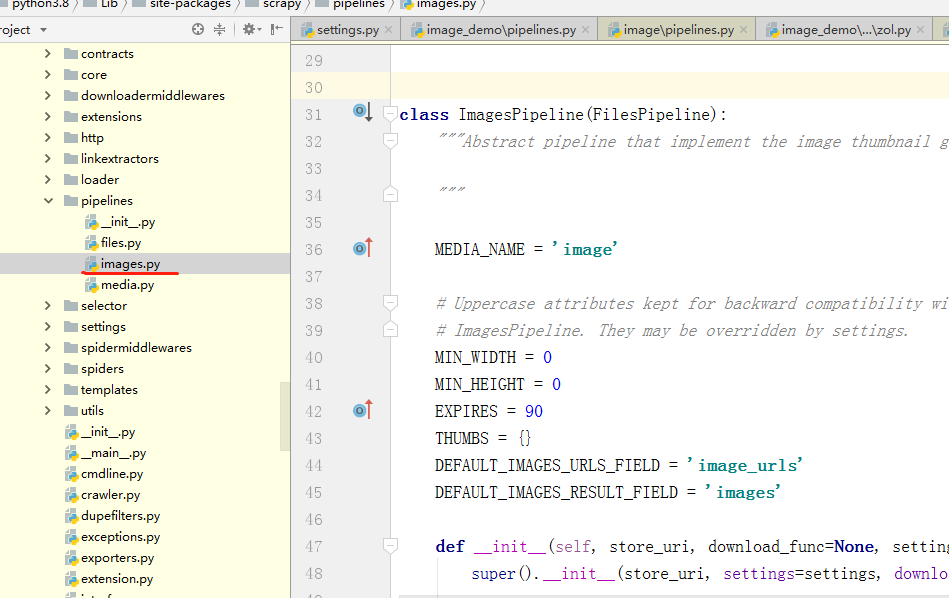
Task: Close the image_demo\pipelines.py tab
Action: (x=585, y=30)
